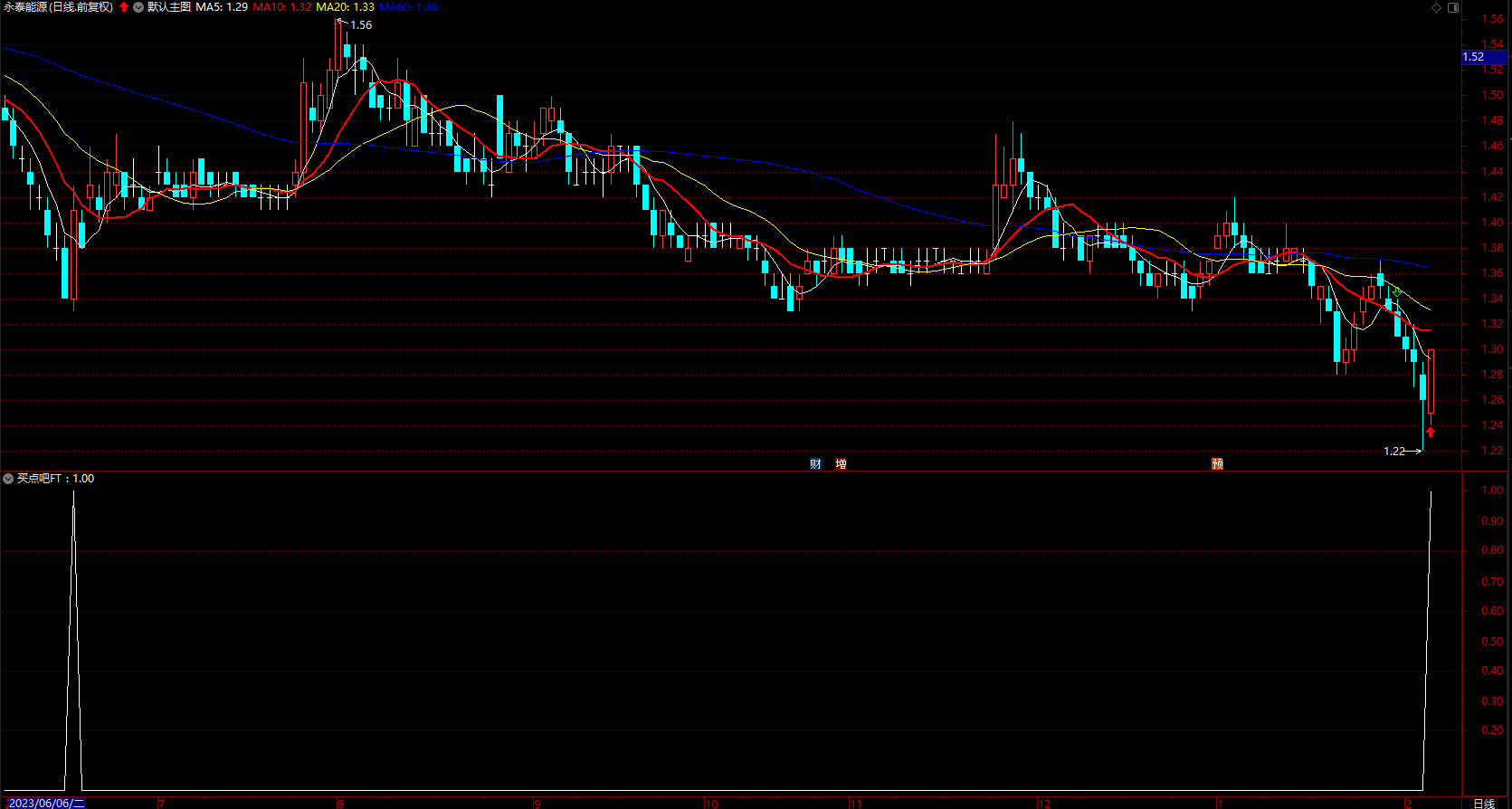Image resolution: width=1512 pixels, height=809 pixels.
Task: Click the diamond marker icon at top right
Action: pyautogui.click(x=1436, y=7)
